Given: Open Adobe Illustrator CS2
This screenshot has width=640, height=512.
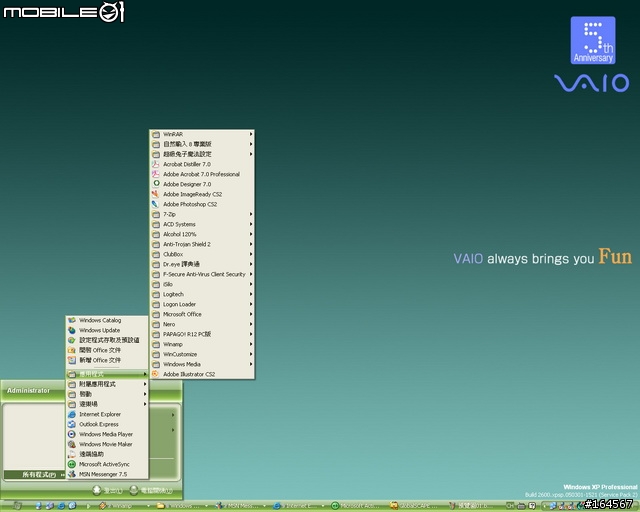Looking at the screenshot, I should click(202, 374).
